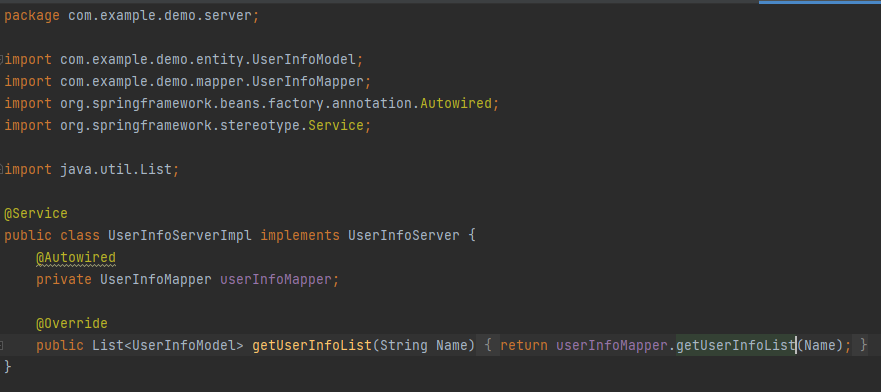Viewport: 881px width, 392px height.
Task: Click yellow getUserInfoList method declaration name
Action: pyautogui.click(x=312, y=345)
